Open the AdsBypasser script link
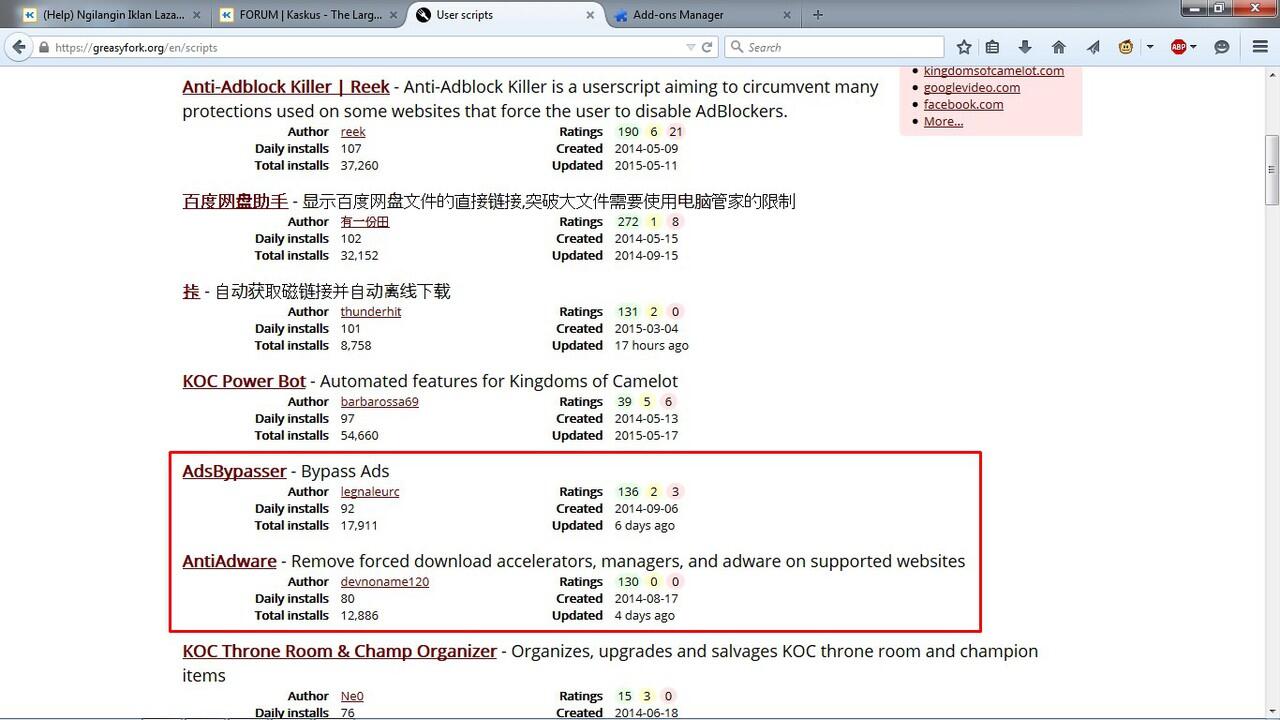The height and width of the screenshot is (720, 1280). (234, 471)
